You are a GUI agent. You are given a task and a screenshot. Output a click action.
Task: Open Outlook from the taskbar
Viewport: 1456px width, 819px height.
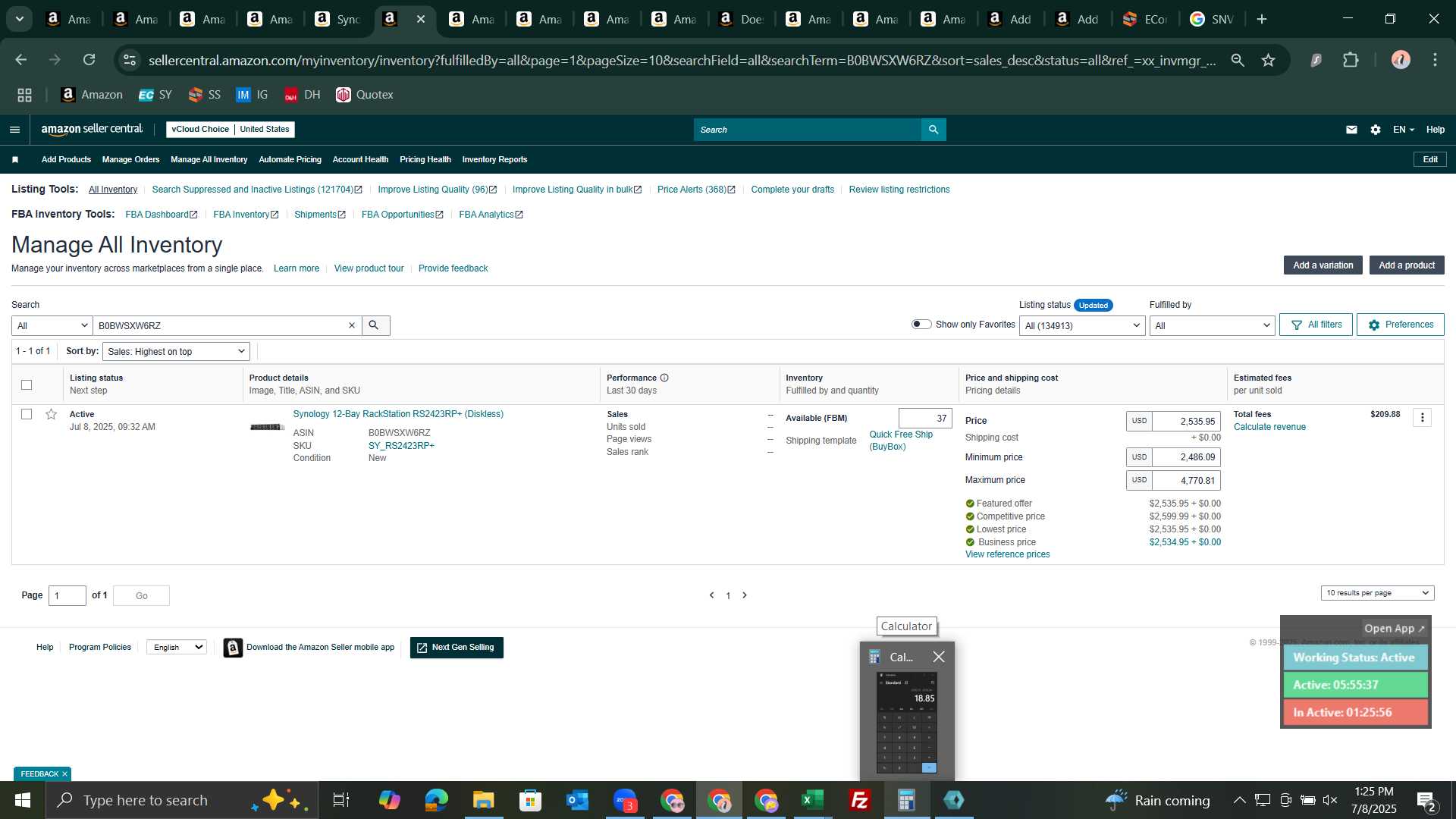click(577, 800)
